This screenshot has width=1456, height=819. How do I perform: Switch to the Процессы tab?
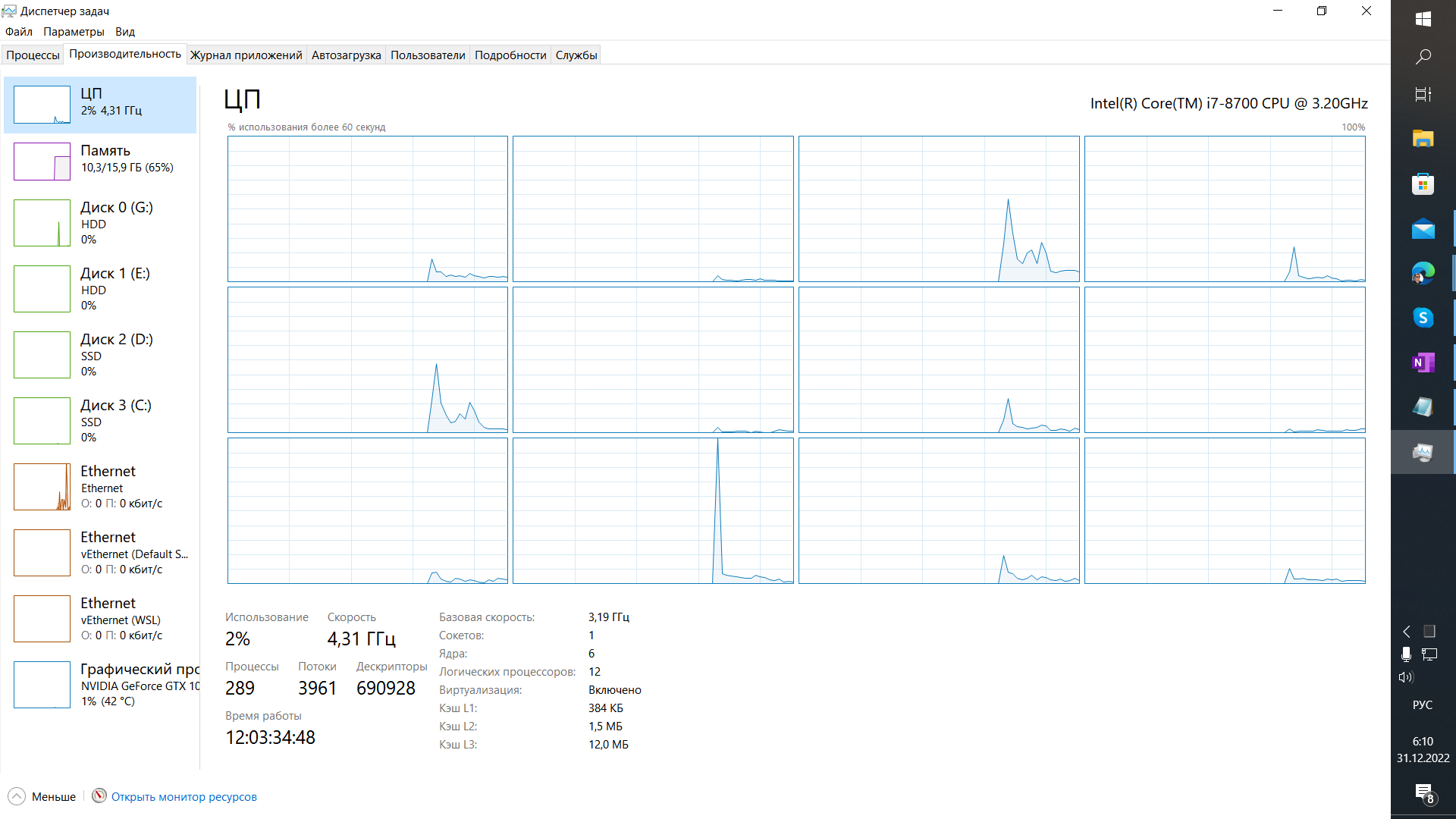[34, 55]
